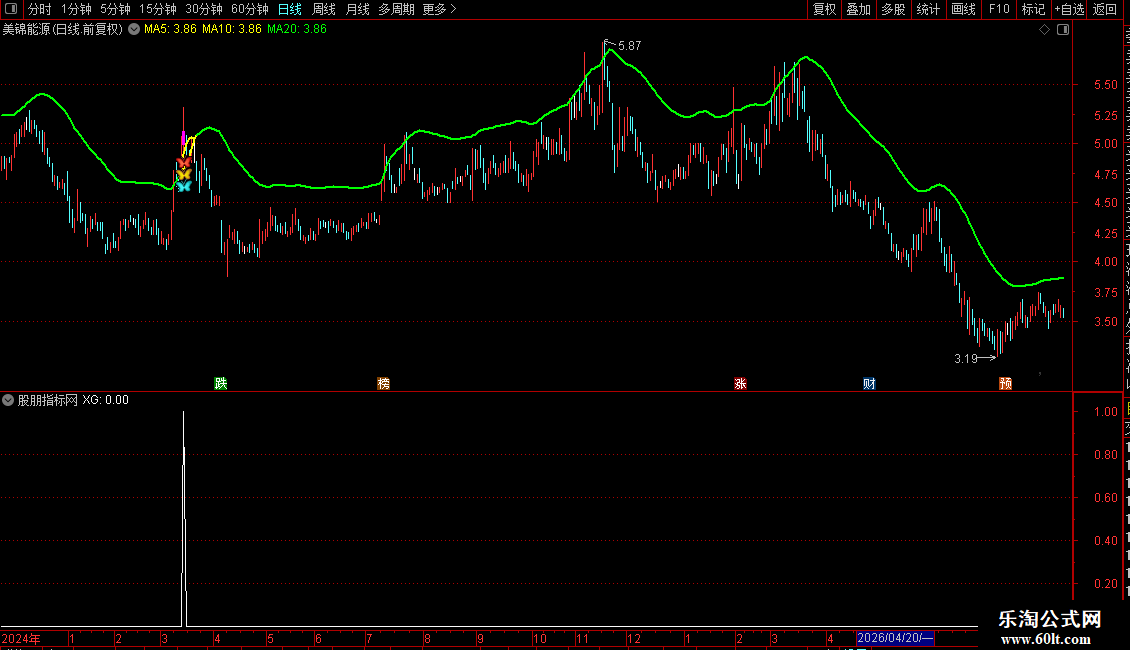The width and height of the screenshot is (1130, 650).
Task: Click the 标记 mark button
Action: point(1033,9)
